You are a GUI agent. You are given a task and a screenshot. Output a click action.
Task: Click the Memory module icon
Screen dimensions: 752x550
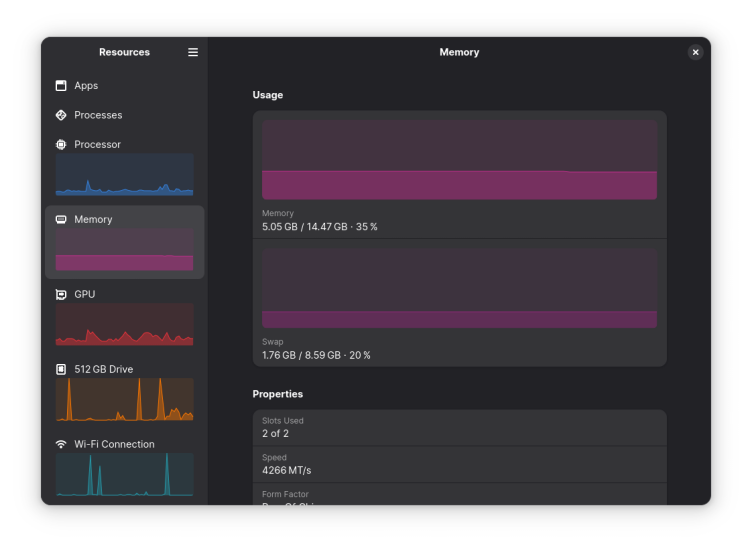tap(61, 219)
